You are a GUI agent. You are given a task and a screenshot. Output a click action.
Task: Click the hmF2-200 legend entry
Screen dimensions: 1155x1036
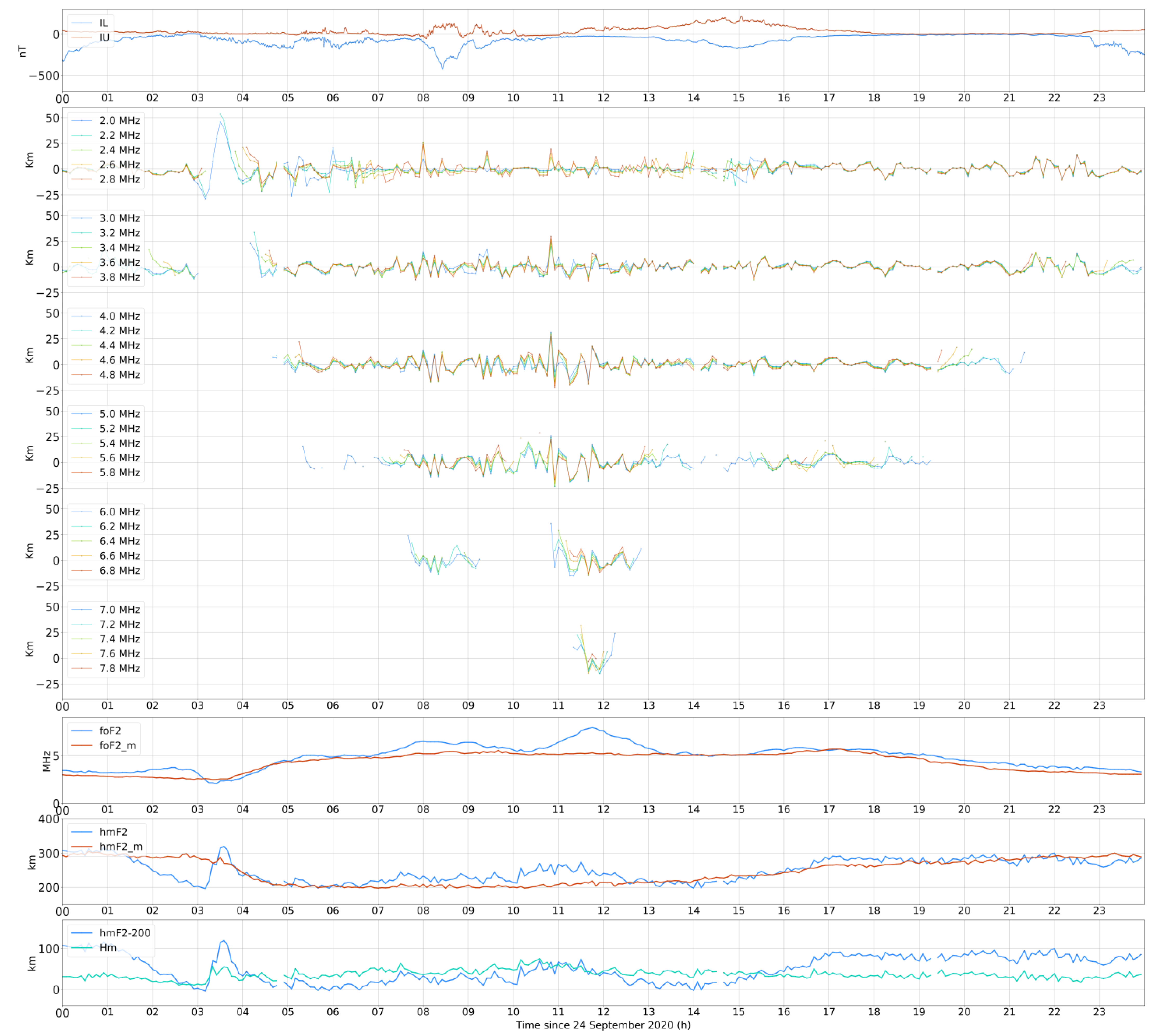pyautogui.click(x=125, y=933)
